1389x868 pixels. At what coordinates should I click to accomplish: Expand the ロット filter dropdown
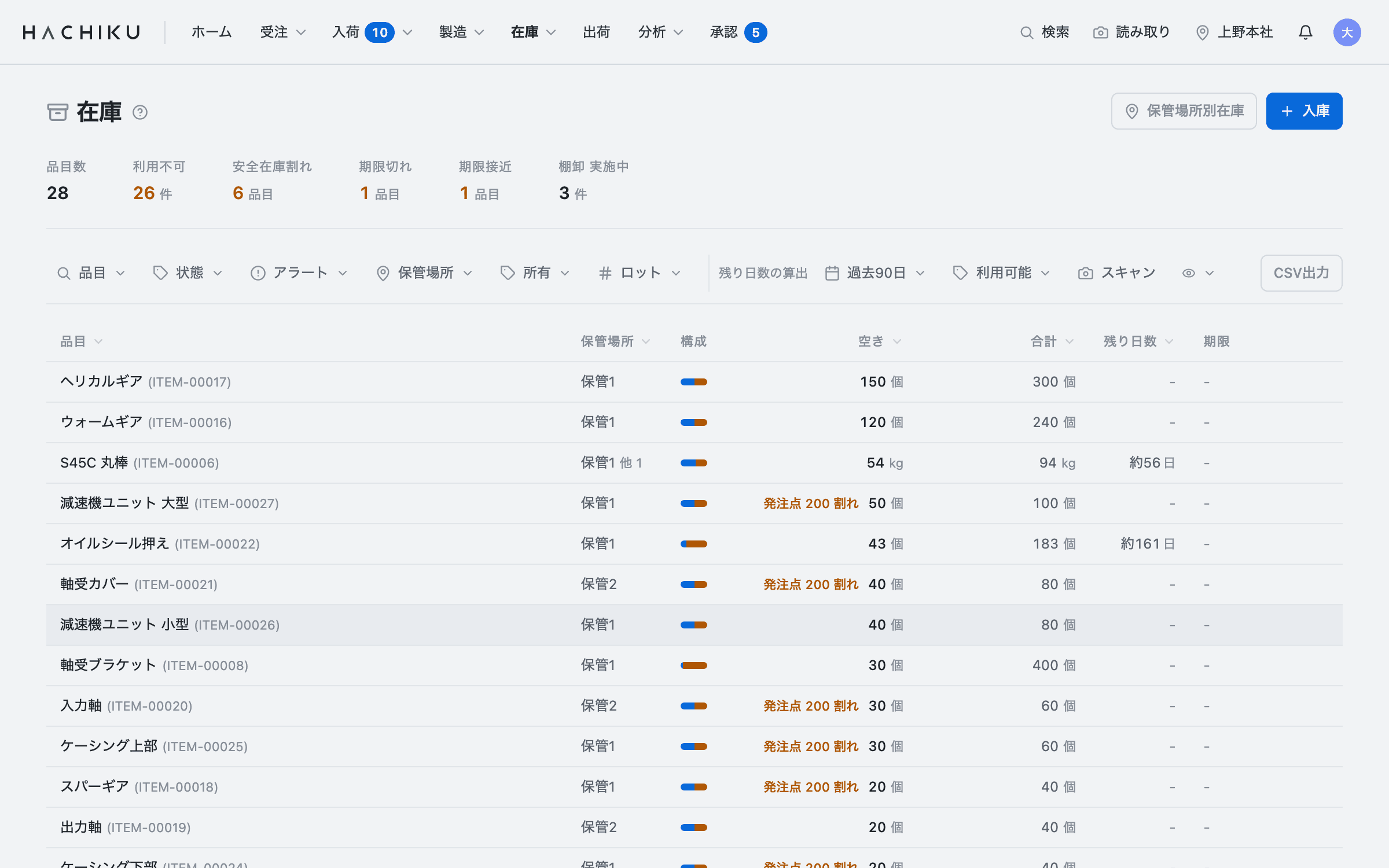(640, 273)
